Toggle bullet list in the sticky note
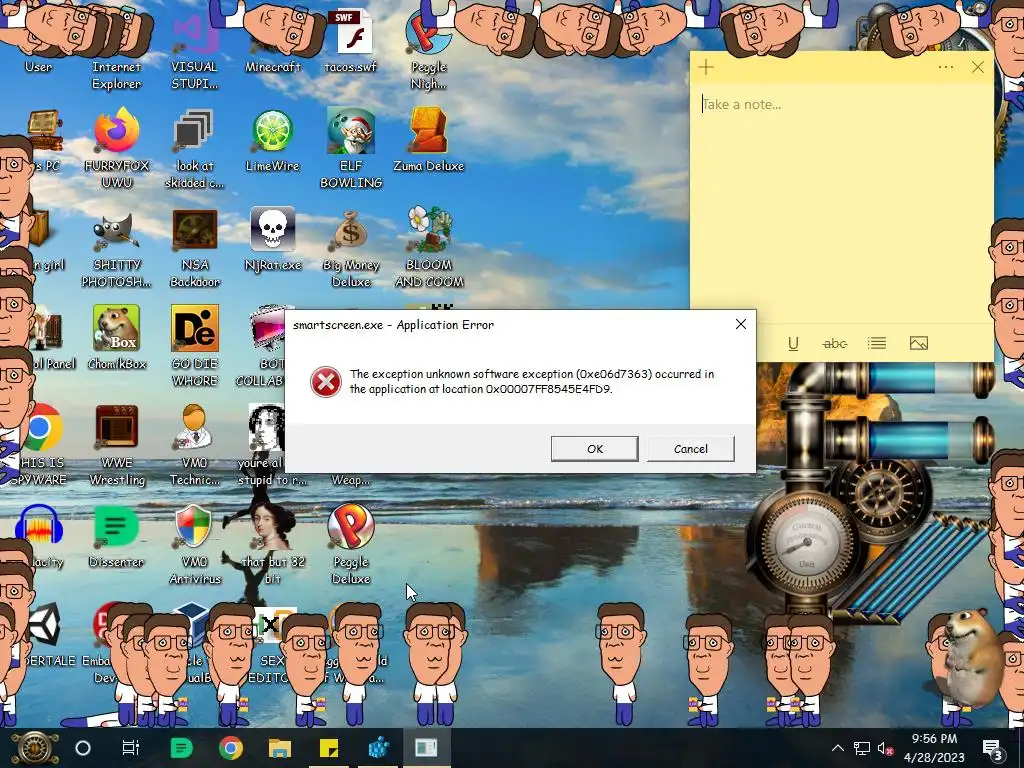 click(876, 344)
